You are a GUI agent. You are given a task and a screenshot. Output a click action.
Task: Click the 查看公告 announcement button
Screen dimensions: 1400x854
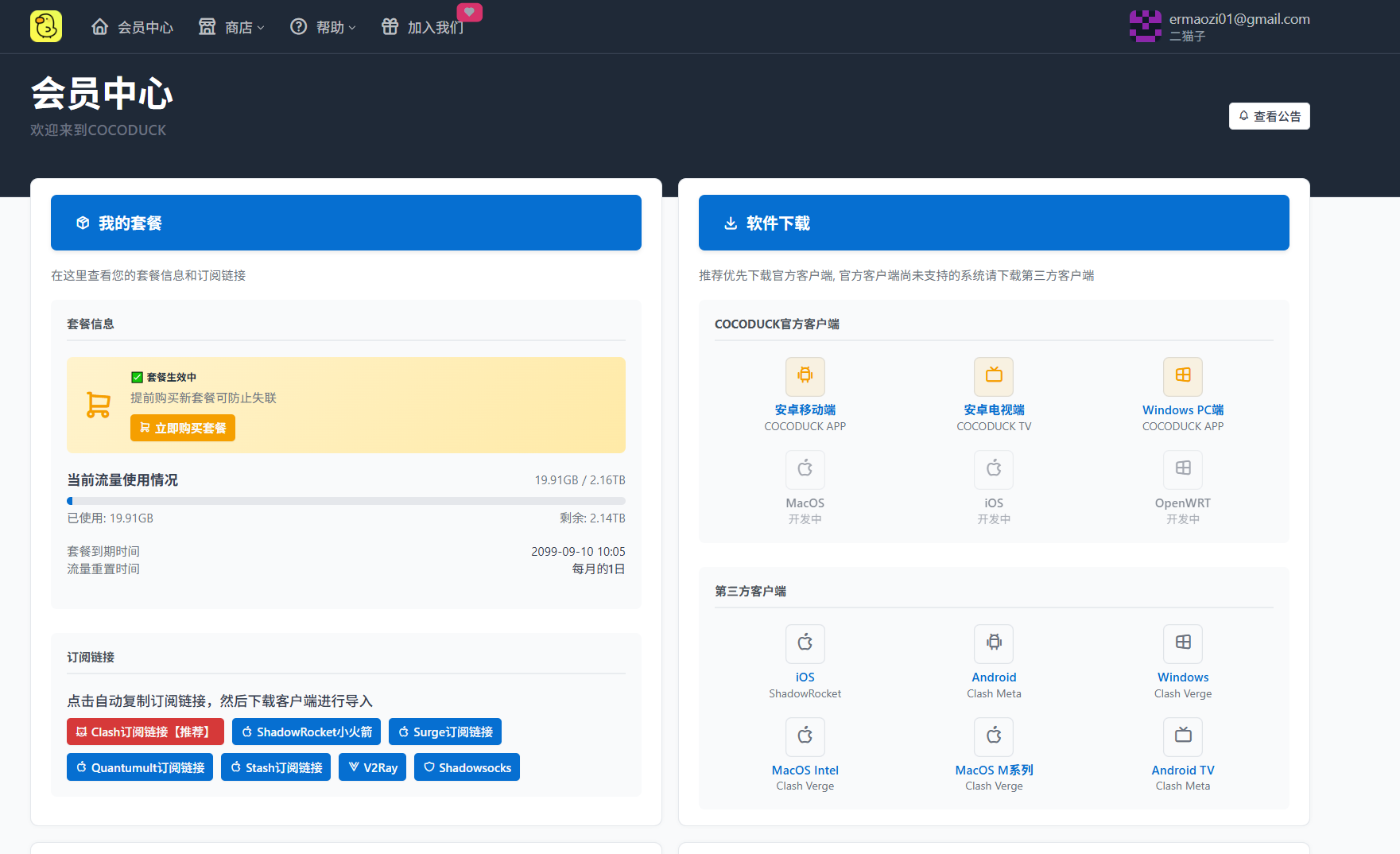tap(1269, 116)
